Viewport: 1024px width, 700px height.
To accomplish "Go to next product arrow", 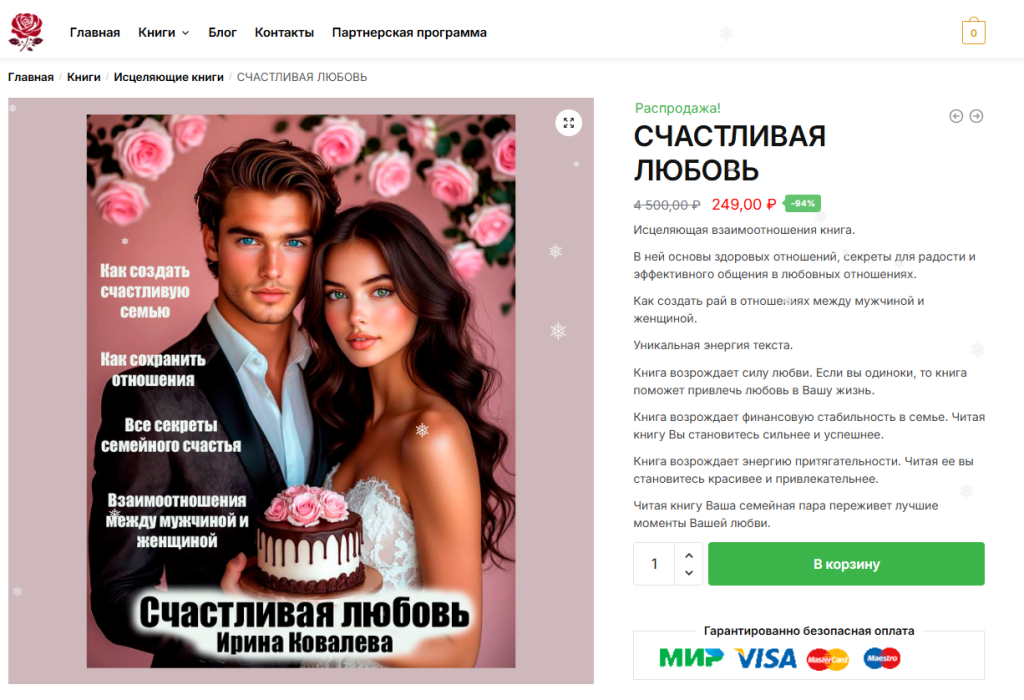I will coord(976,116).
